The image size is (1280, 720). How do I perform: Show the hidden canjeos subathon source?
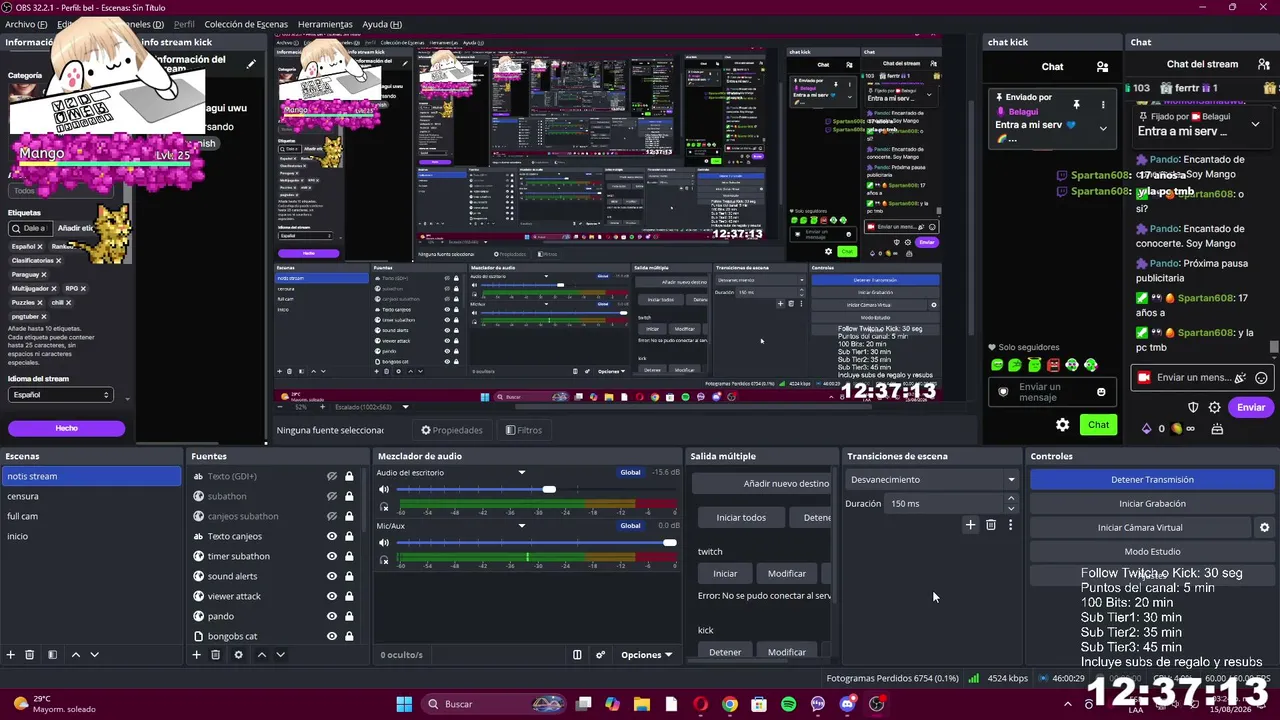point(332,516)
